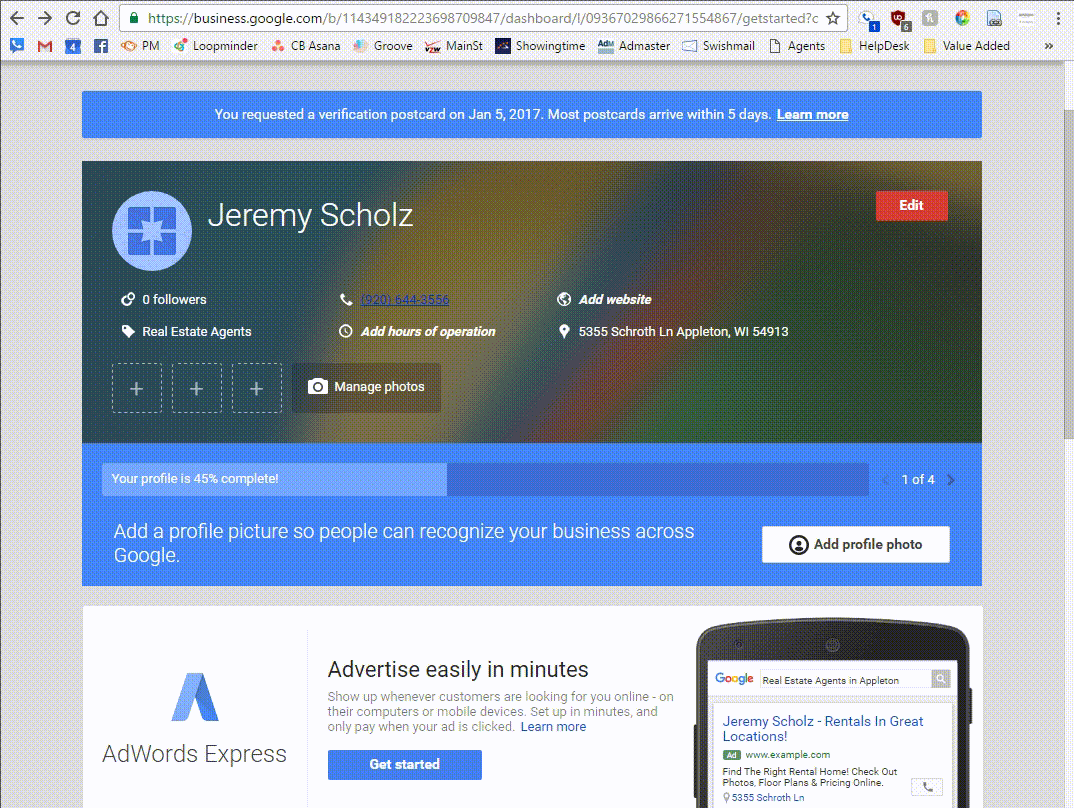1074x808 pixels.
Task: Click the colorful circle extension icon
Action: [x=962, y=18]
